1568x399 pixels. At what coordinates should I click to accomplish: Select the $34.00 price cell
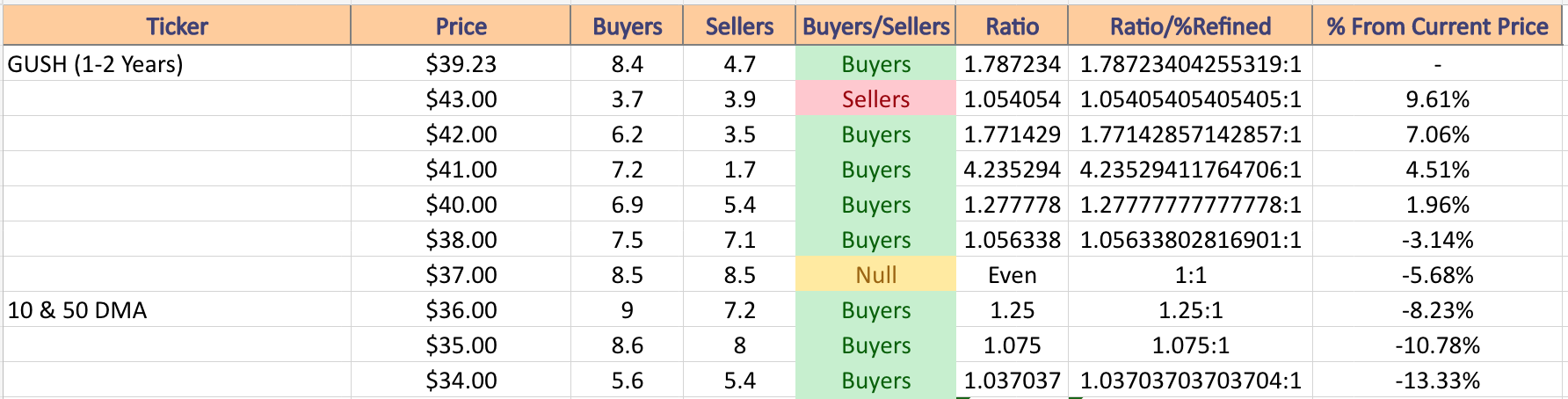point(461,380)
